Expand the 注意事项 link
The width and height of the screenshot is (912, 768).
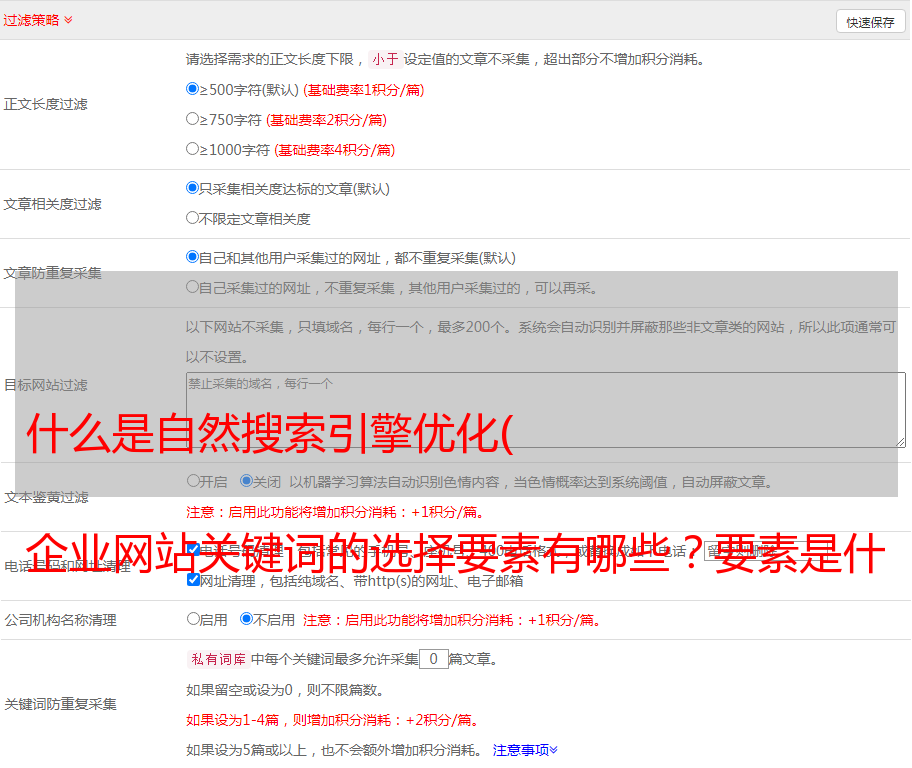tap(525, 750)
